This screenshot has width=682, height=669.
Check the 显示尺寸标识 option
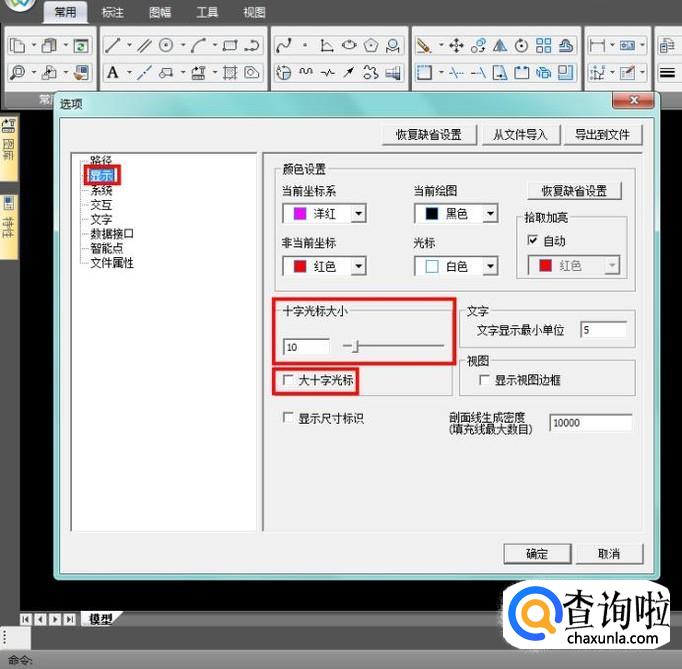point(288,418)
